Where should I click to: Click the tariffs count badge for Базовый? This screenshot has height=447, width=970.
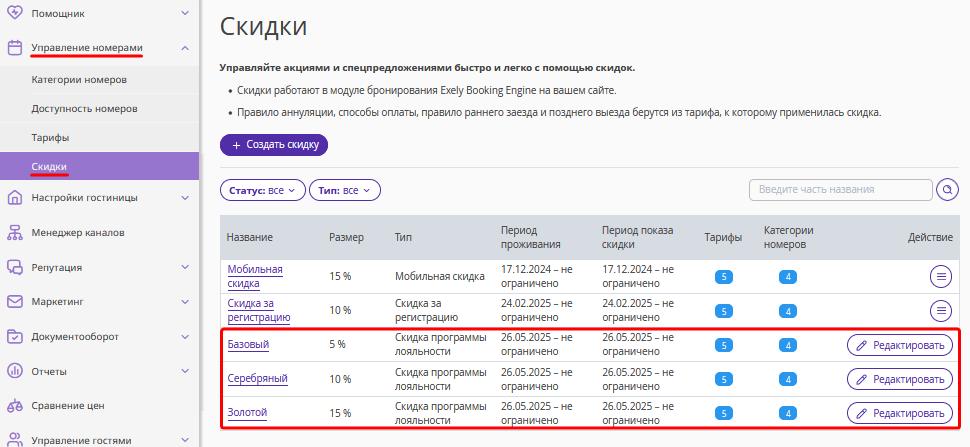[x=724, y=345]
